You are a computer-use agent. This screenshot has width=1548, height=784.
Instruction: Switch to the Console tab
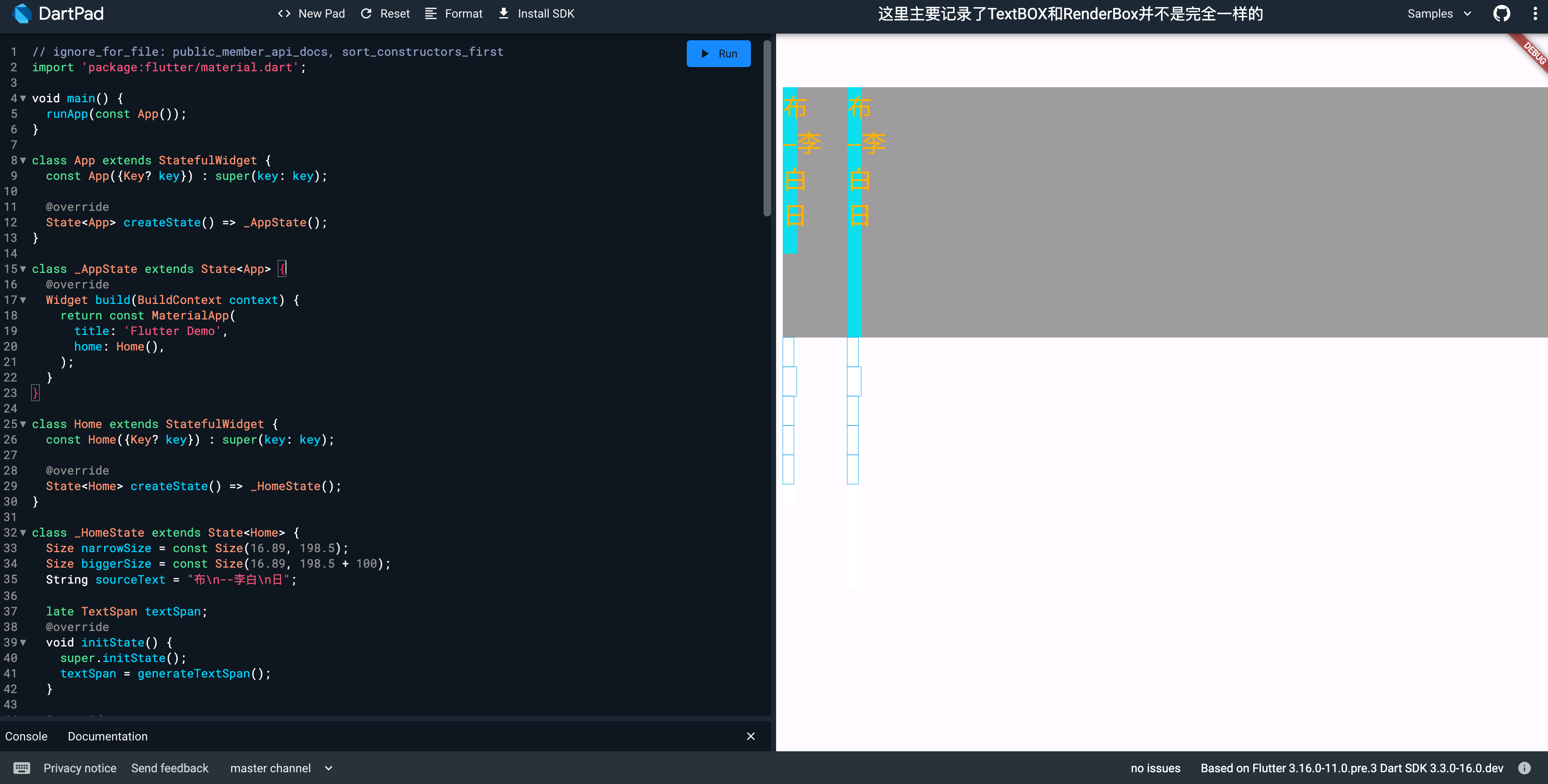coord(26,735)
